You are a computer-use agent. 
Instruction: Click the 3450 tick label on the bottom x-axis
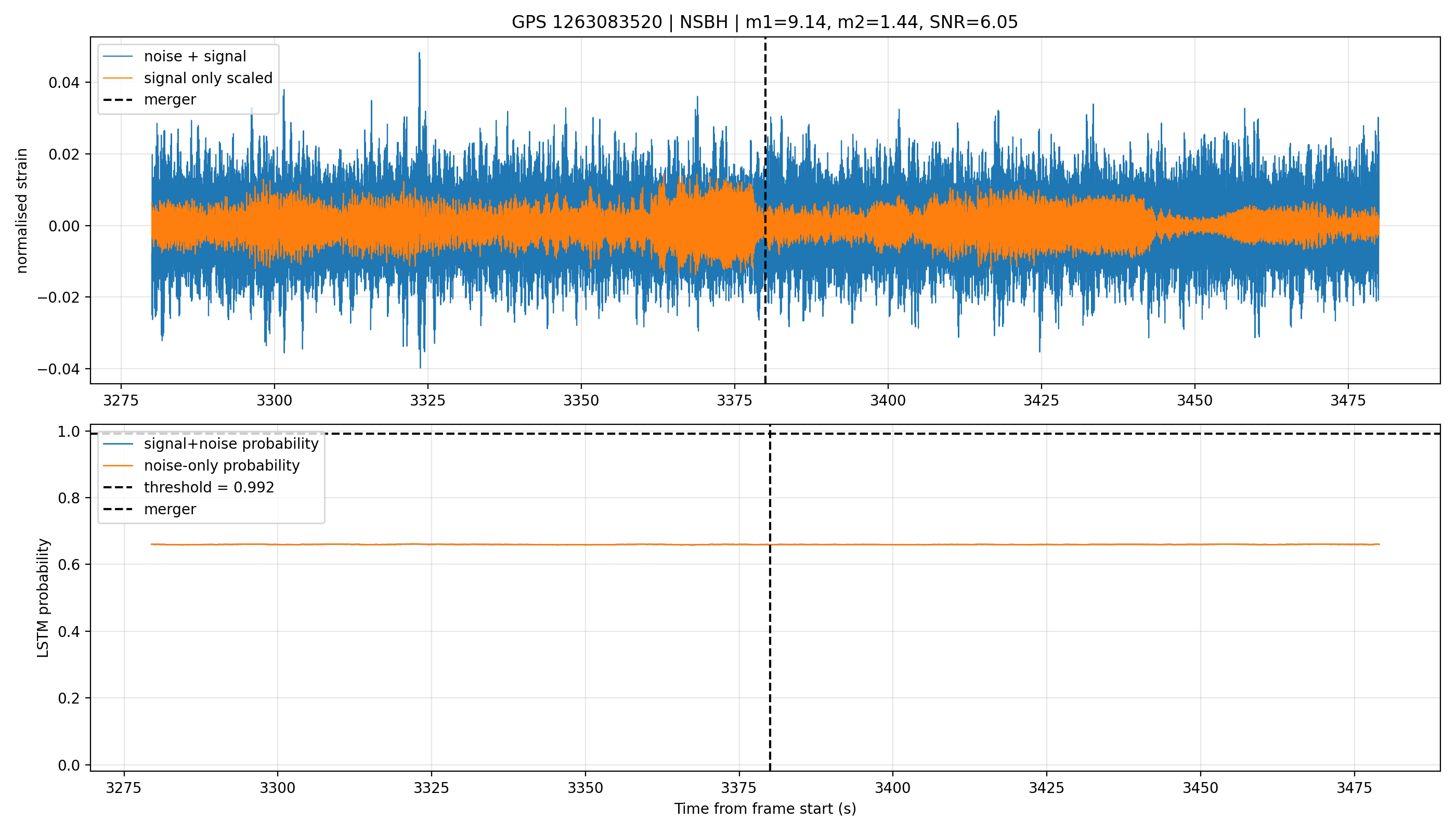click(x=1200, y=788)
